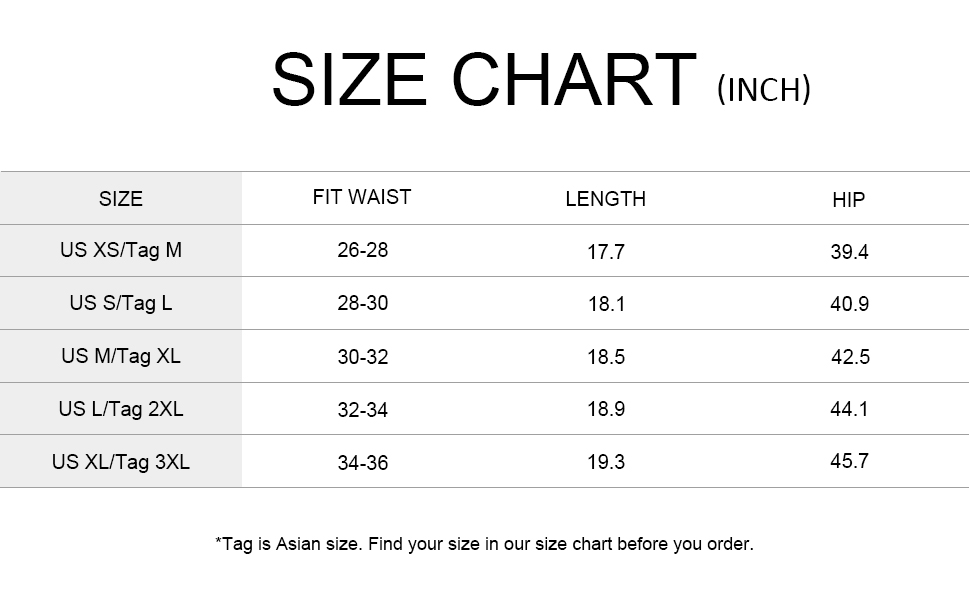Click the 18.9 length value
970x600 pixels.
click(x=606, y=410)
